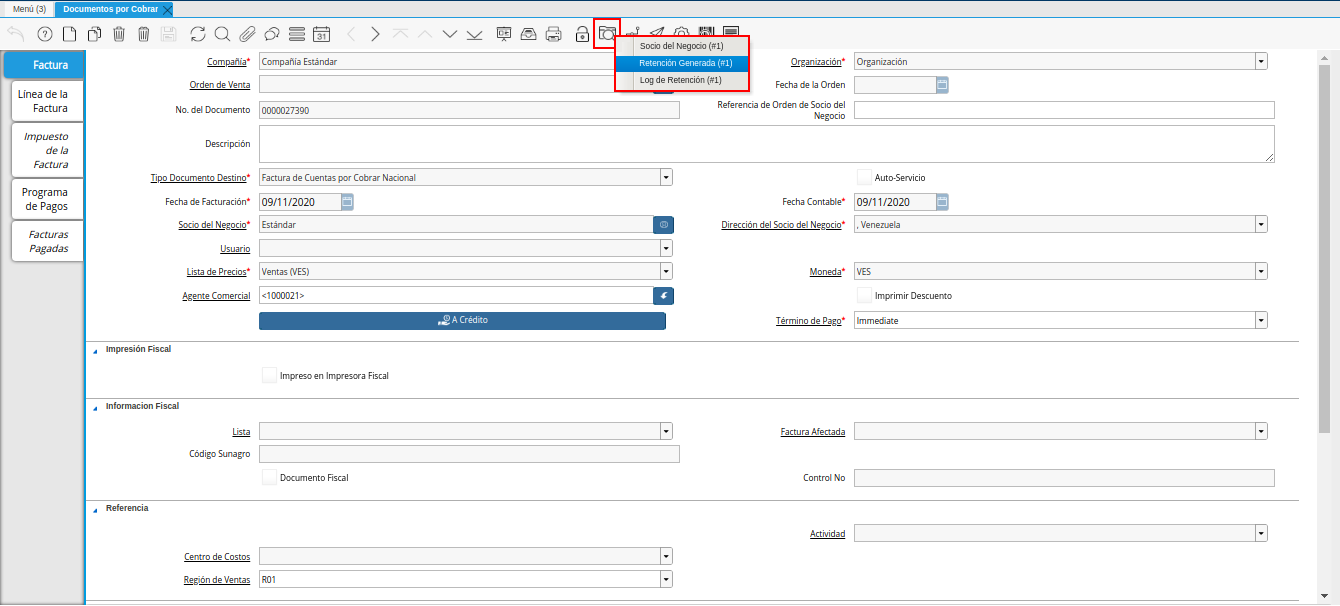Click into the Descripción text area

(766, 144)
